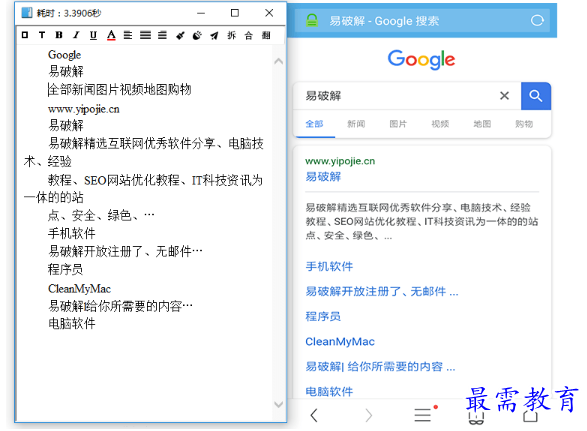The image size is (587, 431).
Task: Click the 点、安全、绿色 line in OCR text
Action: pyautogui.click(x=101, y=215)
